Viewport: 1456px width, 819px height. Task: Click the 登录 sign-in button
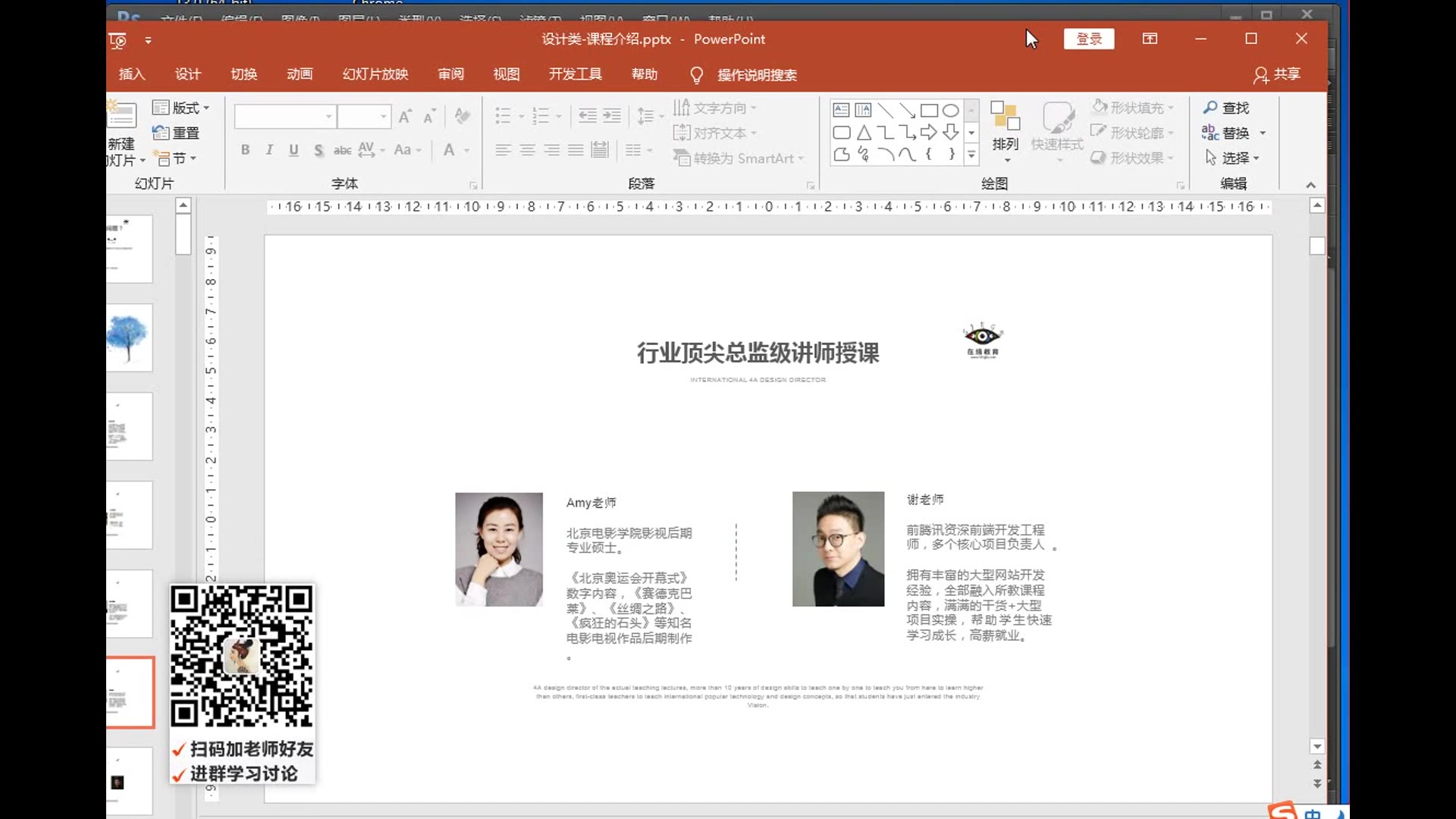point(1089,39)
